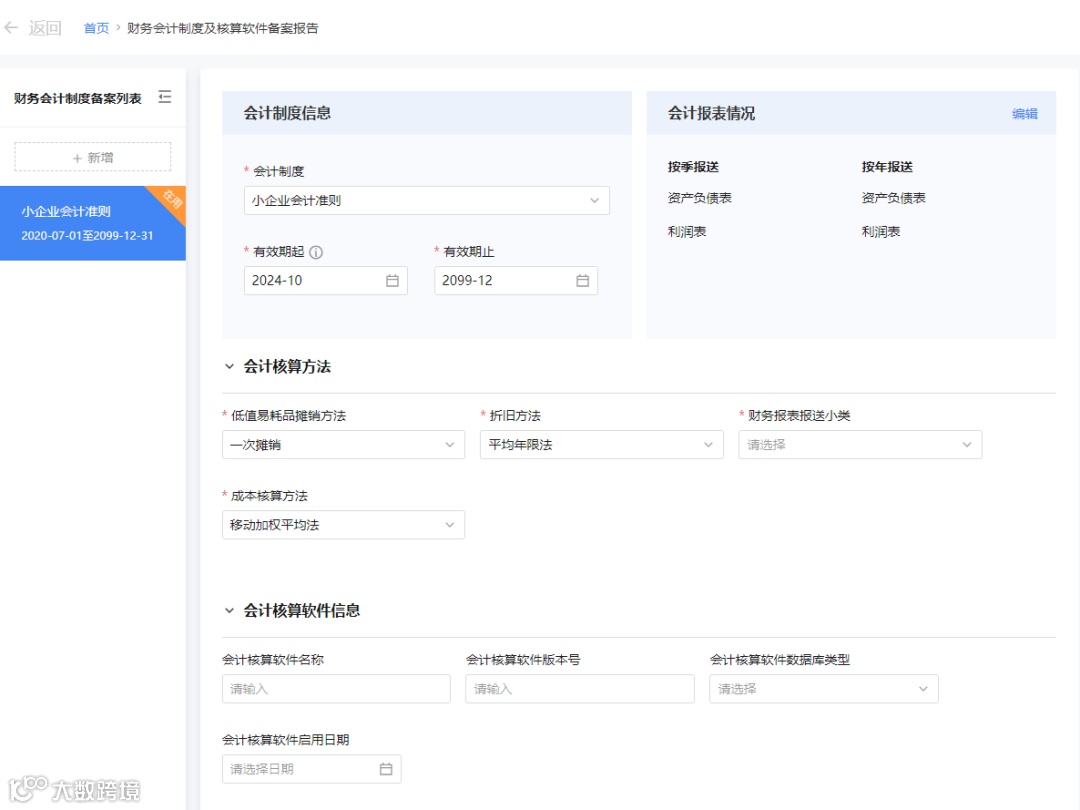Click the 会计核算软件版本号 input field
The width and height of the screenshot is (1080, 810).
(x=580, y=689)
